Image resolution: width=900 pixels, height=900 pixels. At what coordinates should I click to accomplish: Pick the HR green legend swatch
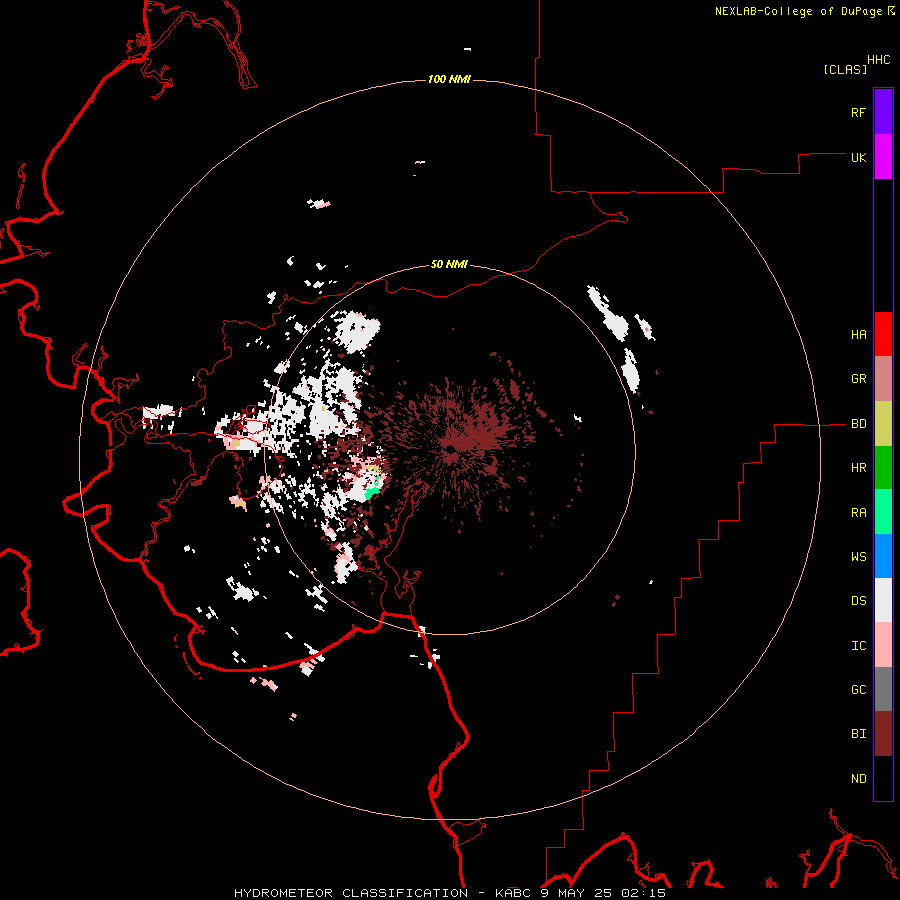pos(883,468)
